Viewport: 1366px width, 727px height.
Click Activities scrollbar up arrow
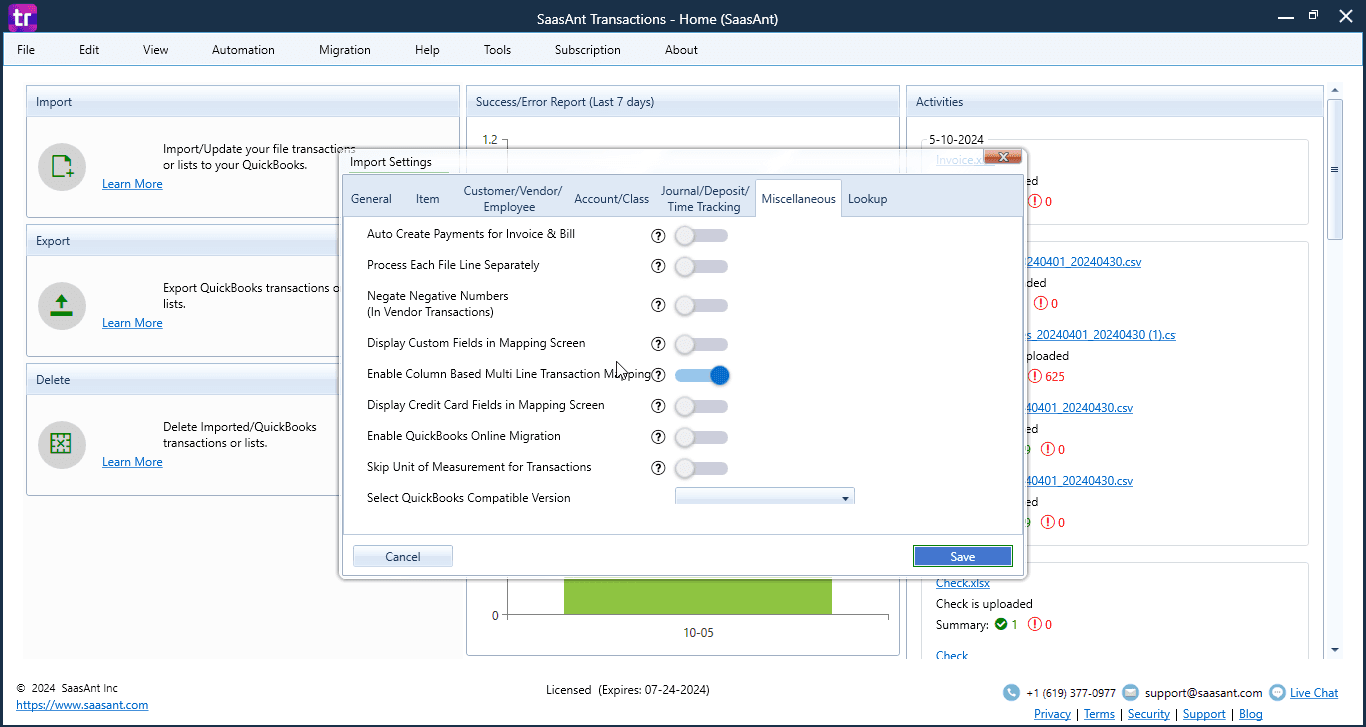click(x=1335, y=91)
